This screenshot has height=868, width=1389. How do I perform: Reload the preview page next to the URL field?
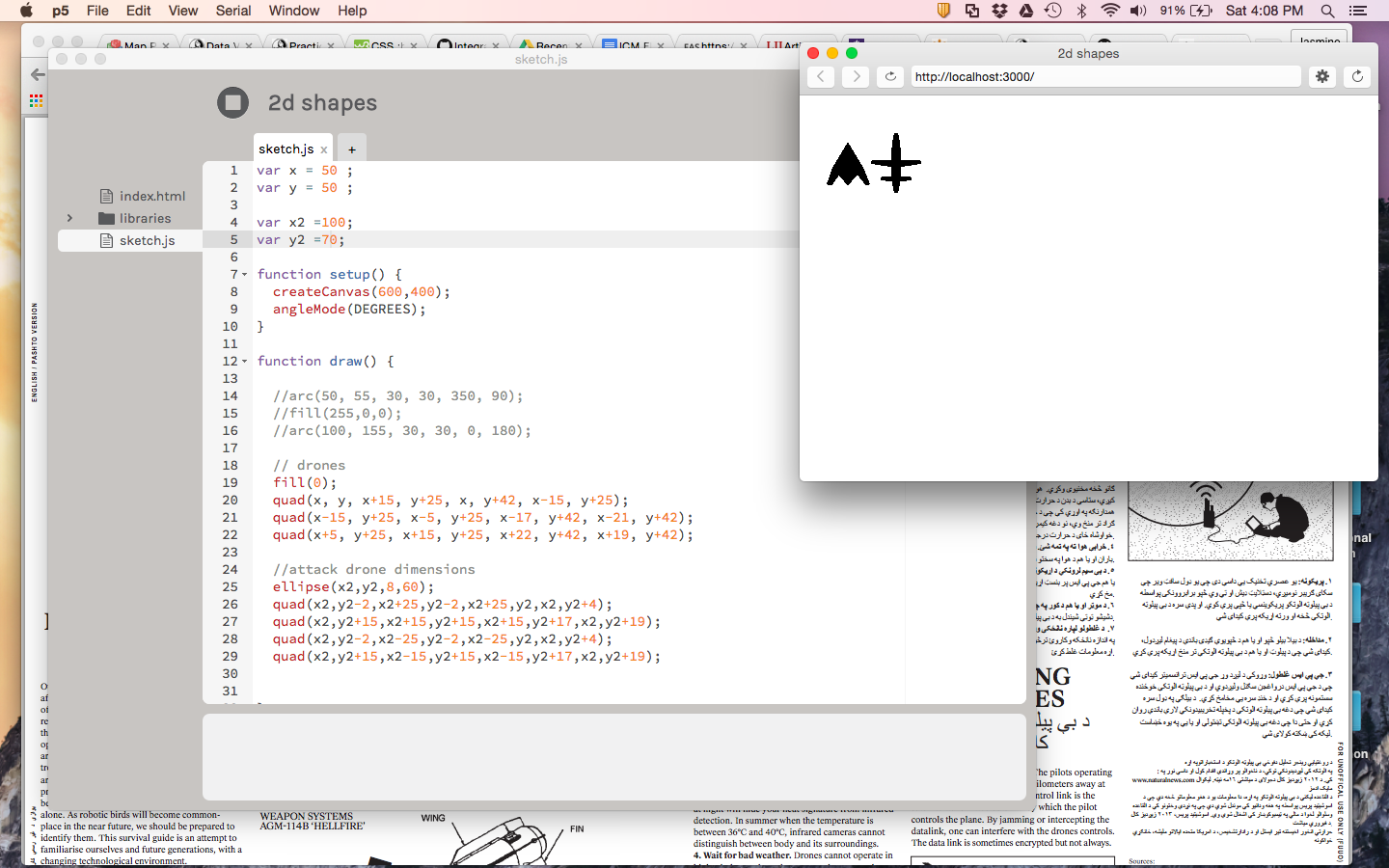click(x=890, y=76)
